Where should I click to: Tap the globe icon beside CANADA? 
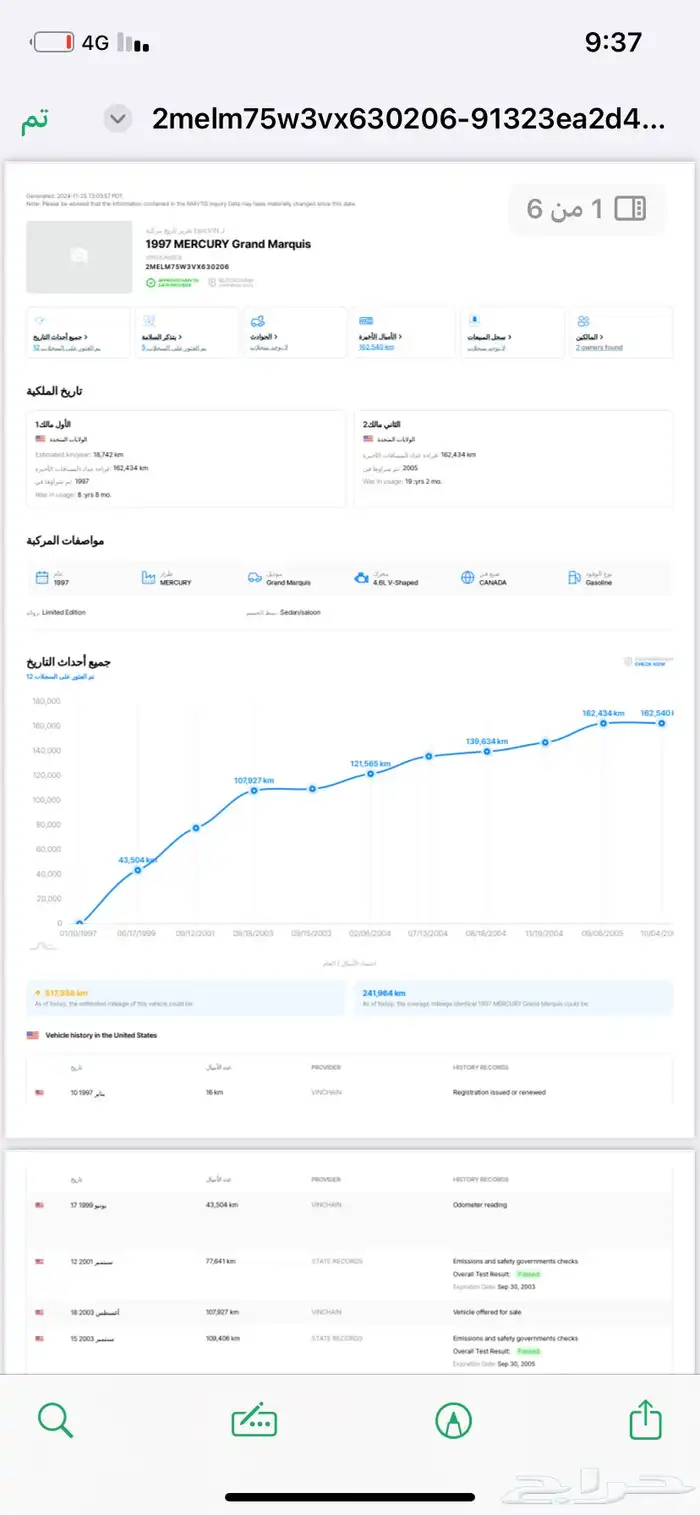tap(468, 577)
